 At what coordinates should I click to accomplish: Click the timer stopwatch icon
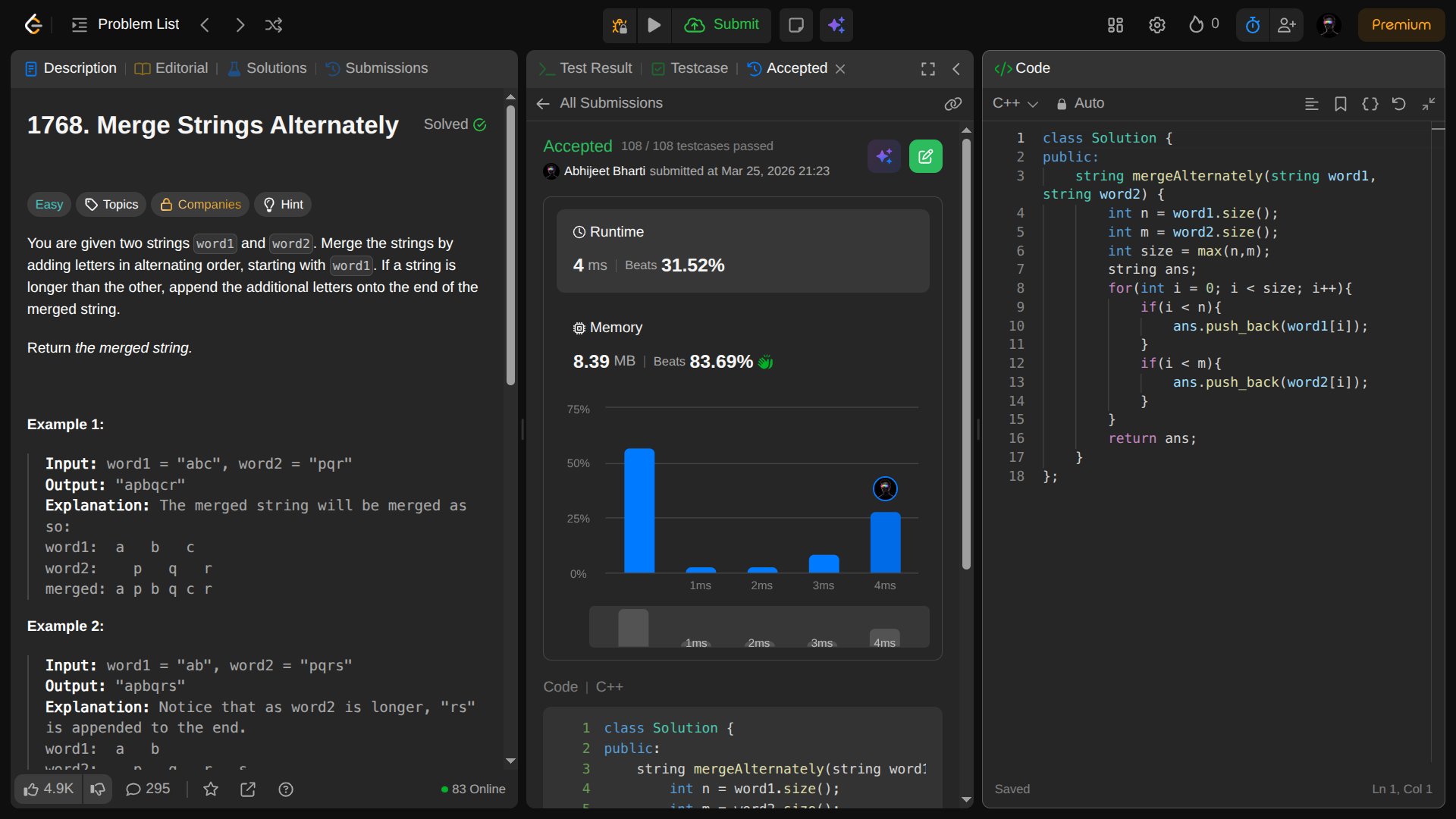pyautogui.click(x=1253, y=25)
